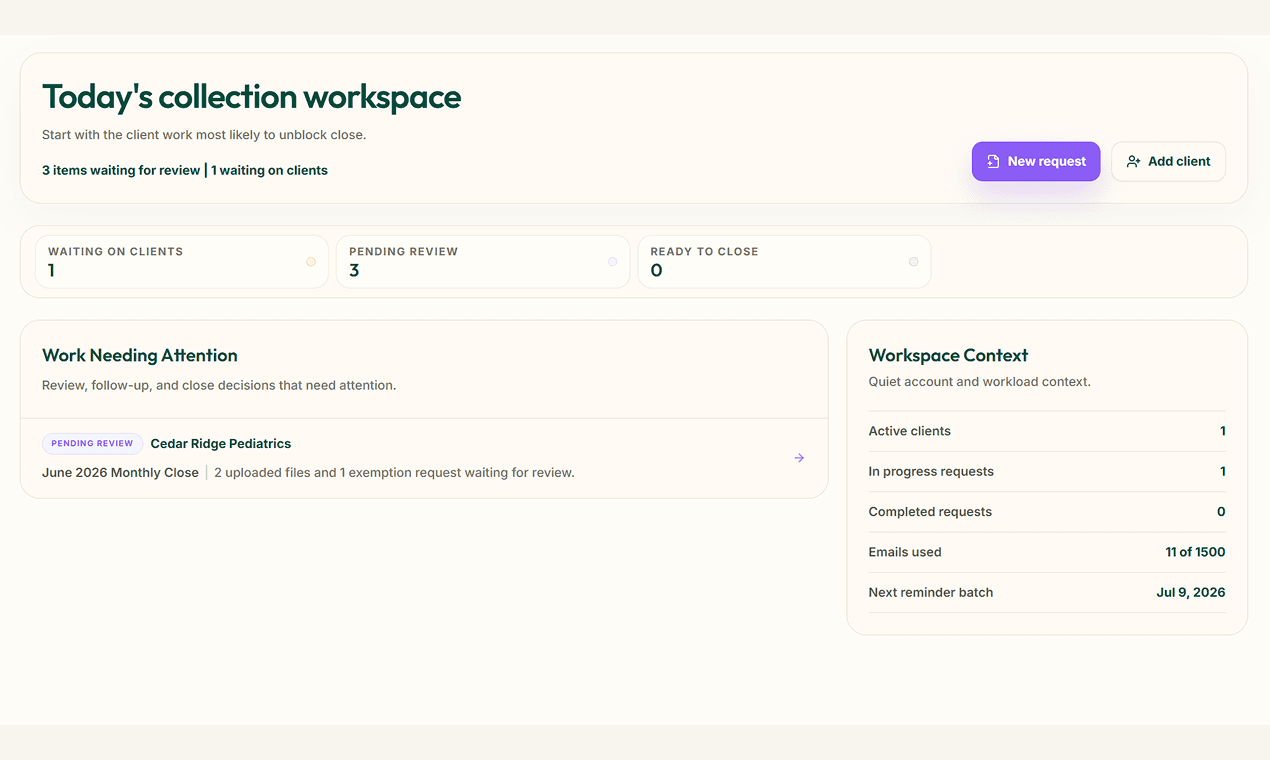Click the Start with the client work subtitle

[x=204, y=134]
